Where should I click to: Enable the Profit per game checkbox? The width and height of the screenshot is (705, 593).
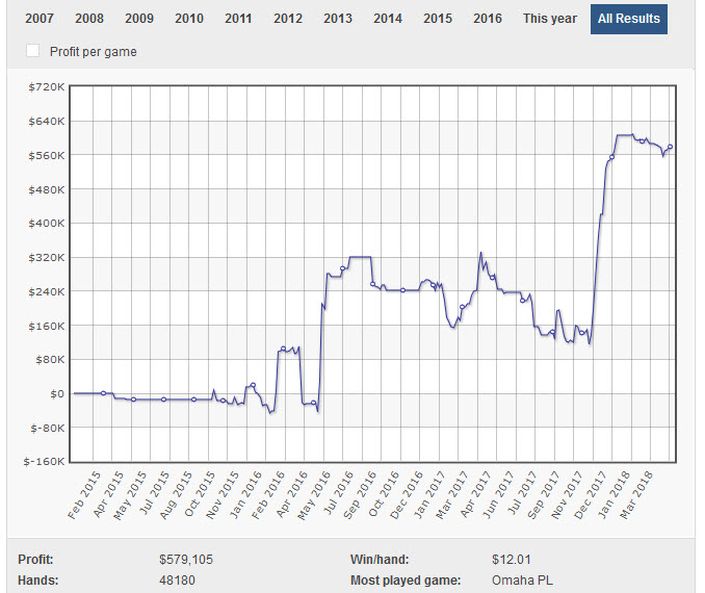point(33,51)
